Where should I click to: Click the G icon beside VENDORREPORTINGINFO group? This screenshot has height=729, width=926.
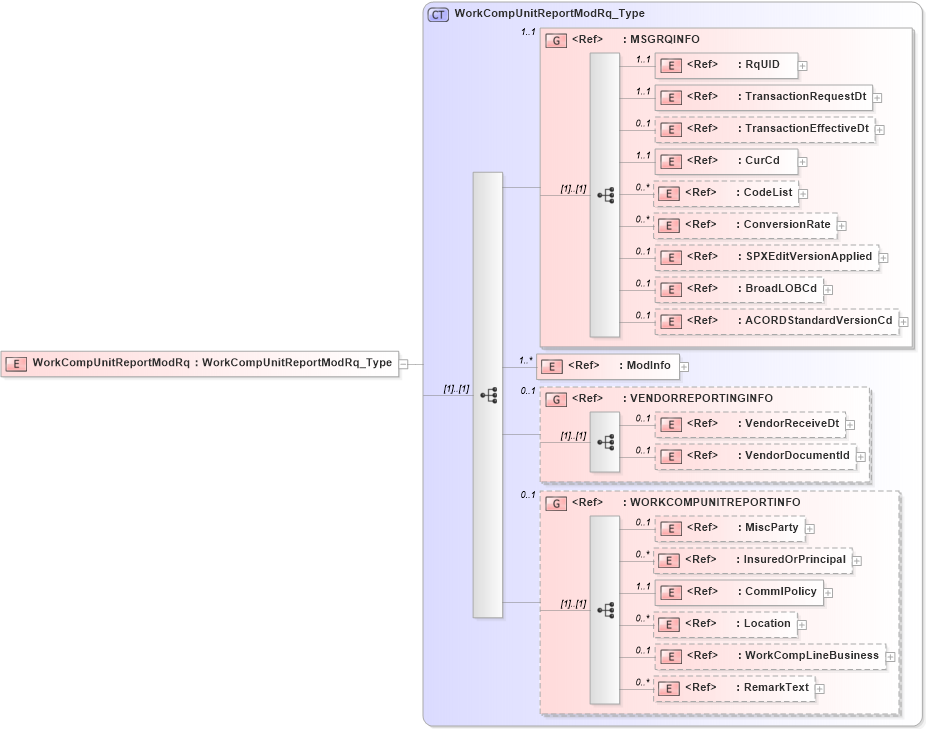(x=554, y=398)
